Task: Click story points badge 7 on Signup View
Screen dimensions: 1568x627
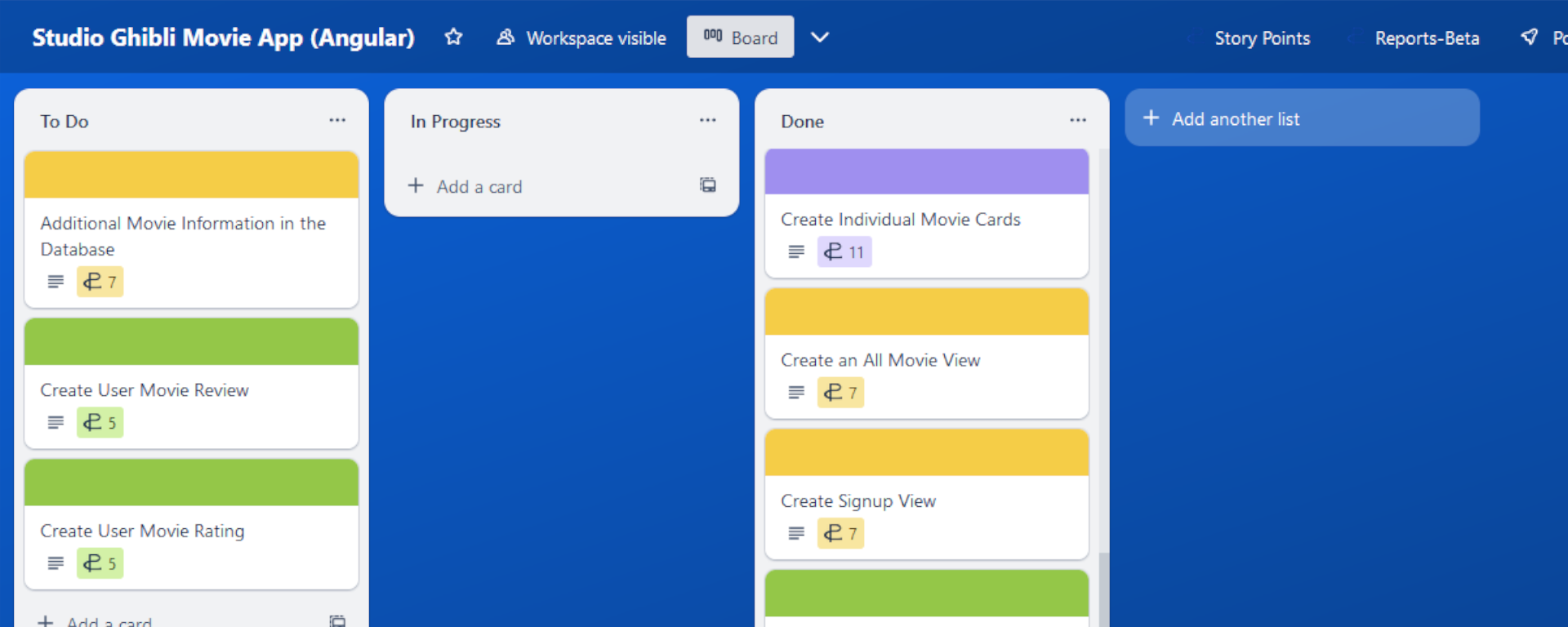Action: 840,533
